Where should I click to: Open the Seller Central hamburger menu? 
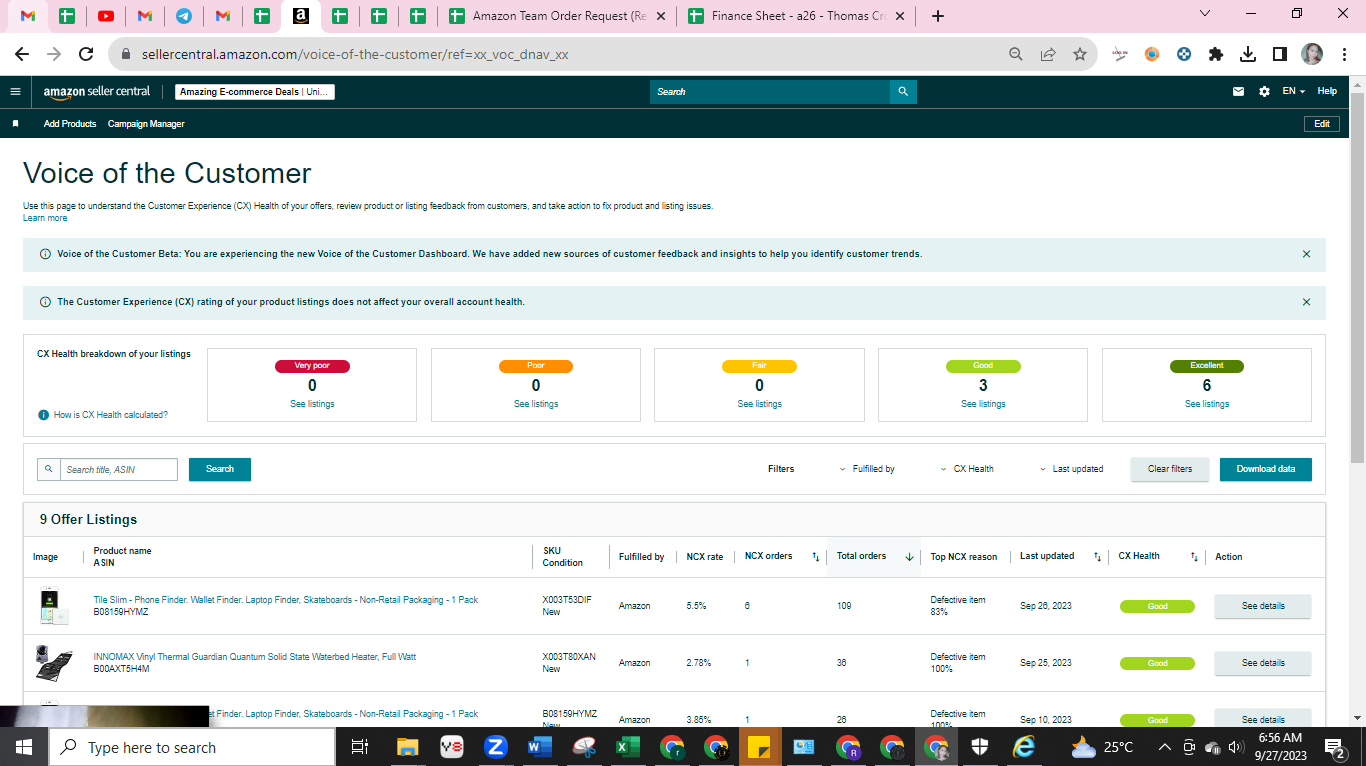(15, 91)
